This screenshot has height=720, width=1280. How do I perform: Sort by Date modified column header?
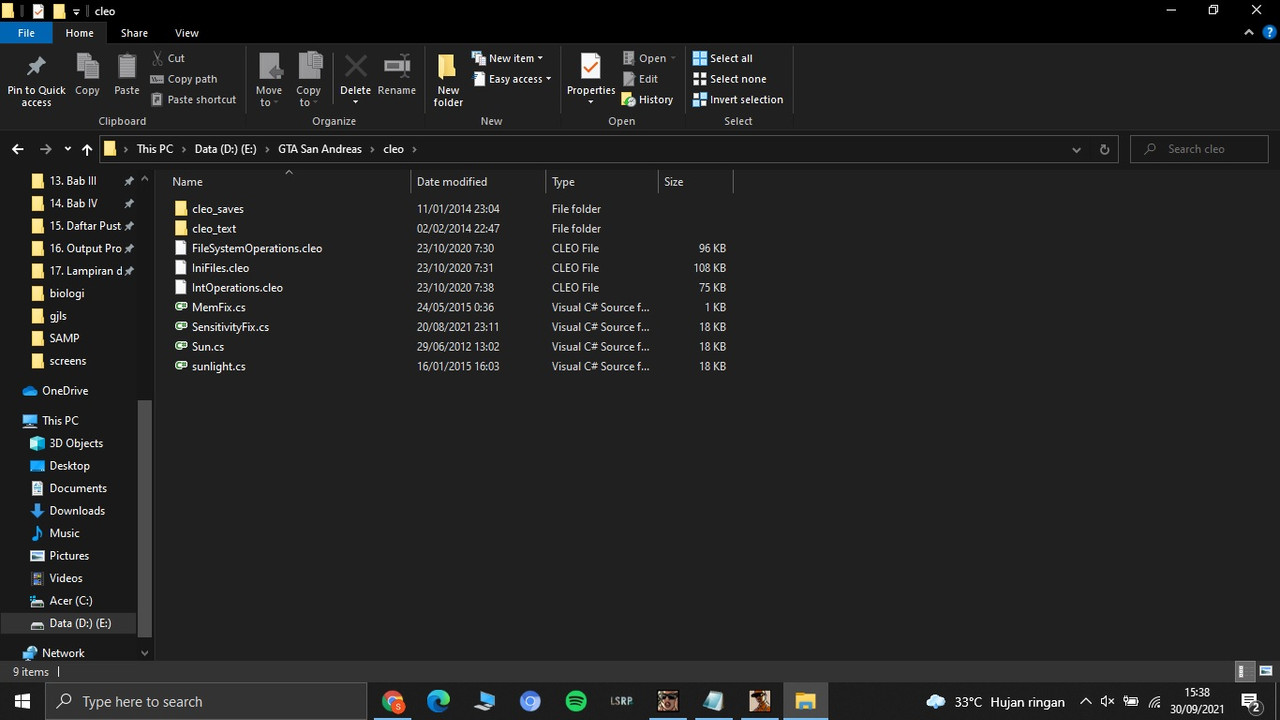(x=478, y=182)
